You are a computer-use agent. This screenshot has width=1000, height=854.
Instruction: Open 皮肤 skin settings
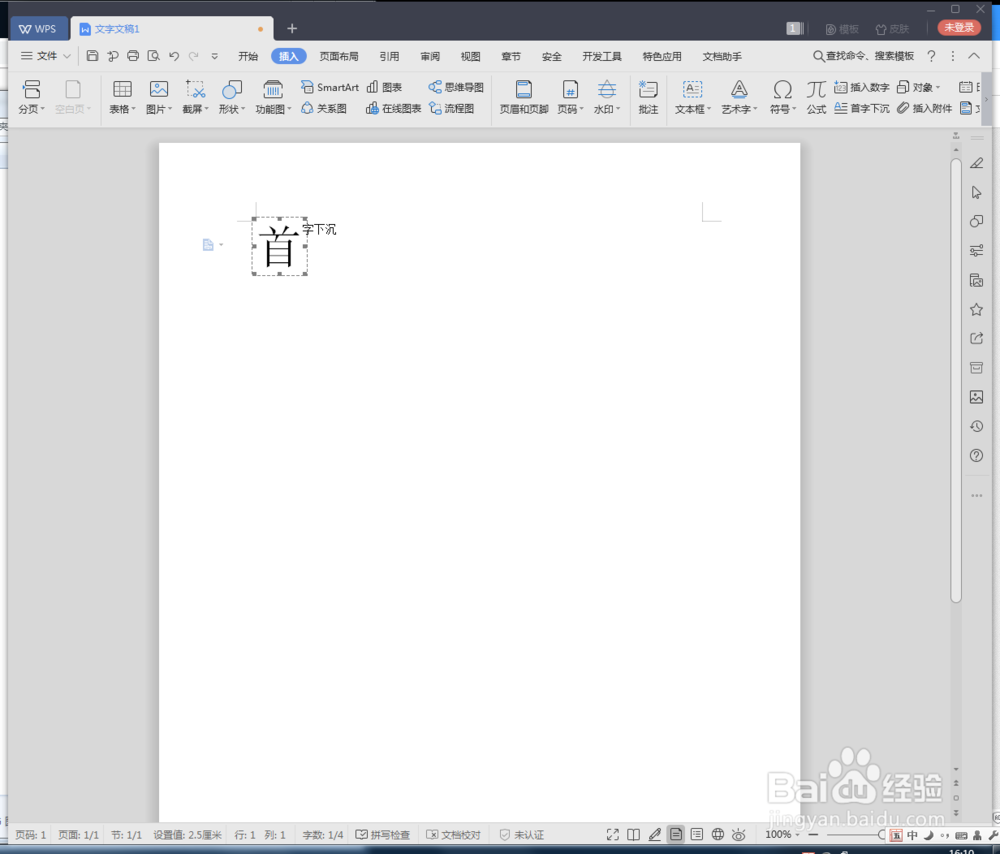tap(892, 29)
